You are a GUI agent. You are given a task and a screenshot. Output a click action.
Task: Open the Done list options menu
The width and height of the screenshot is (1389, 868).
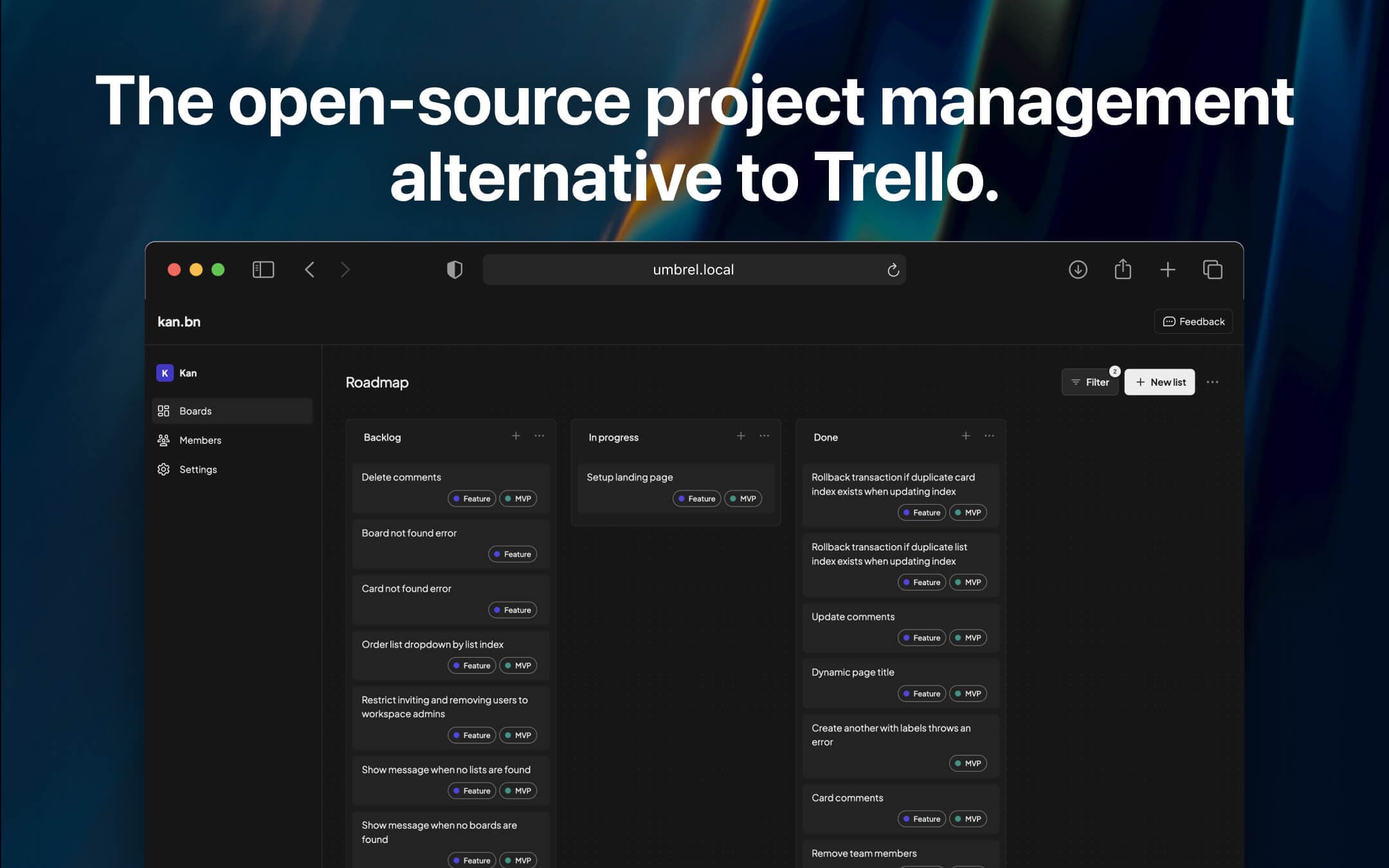point(989,435)
